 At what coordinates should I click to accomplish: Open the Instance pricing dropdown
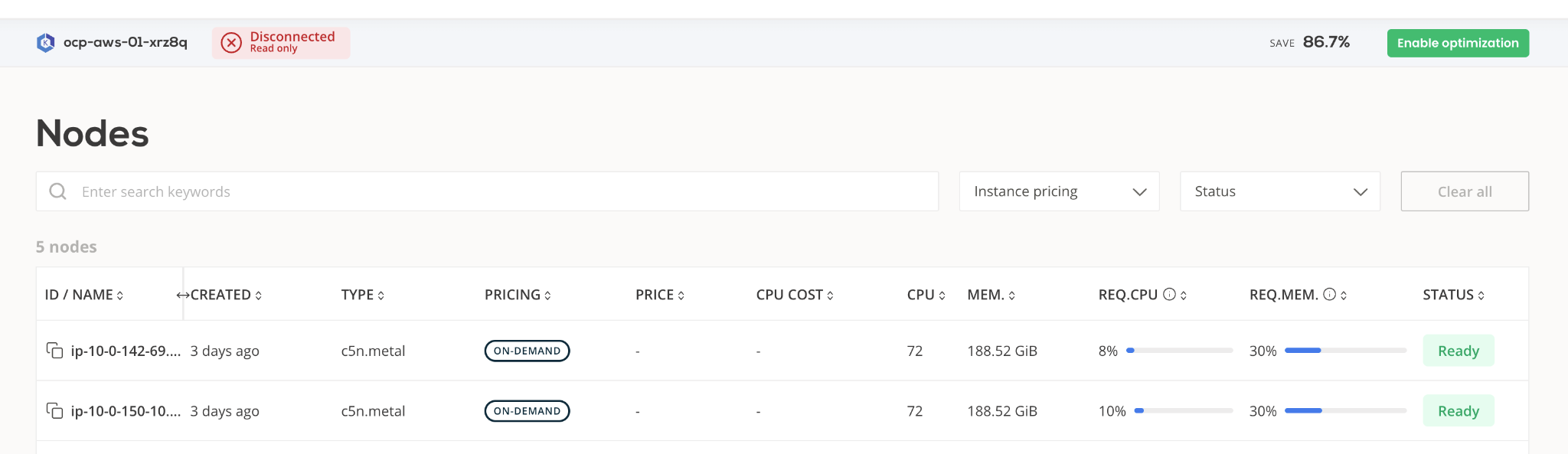(1059, 191)
